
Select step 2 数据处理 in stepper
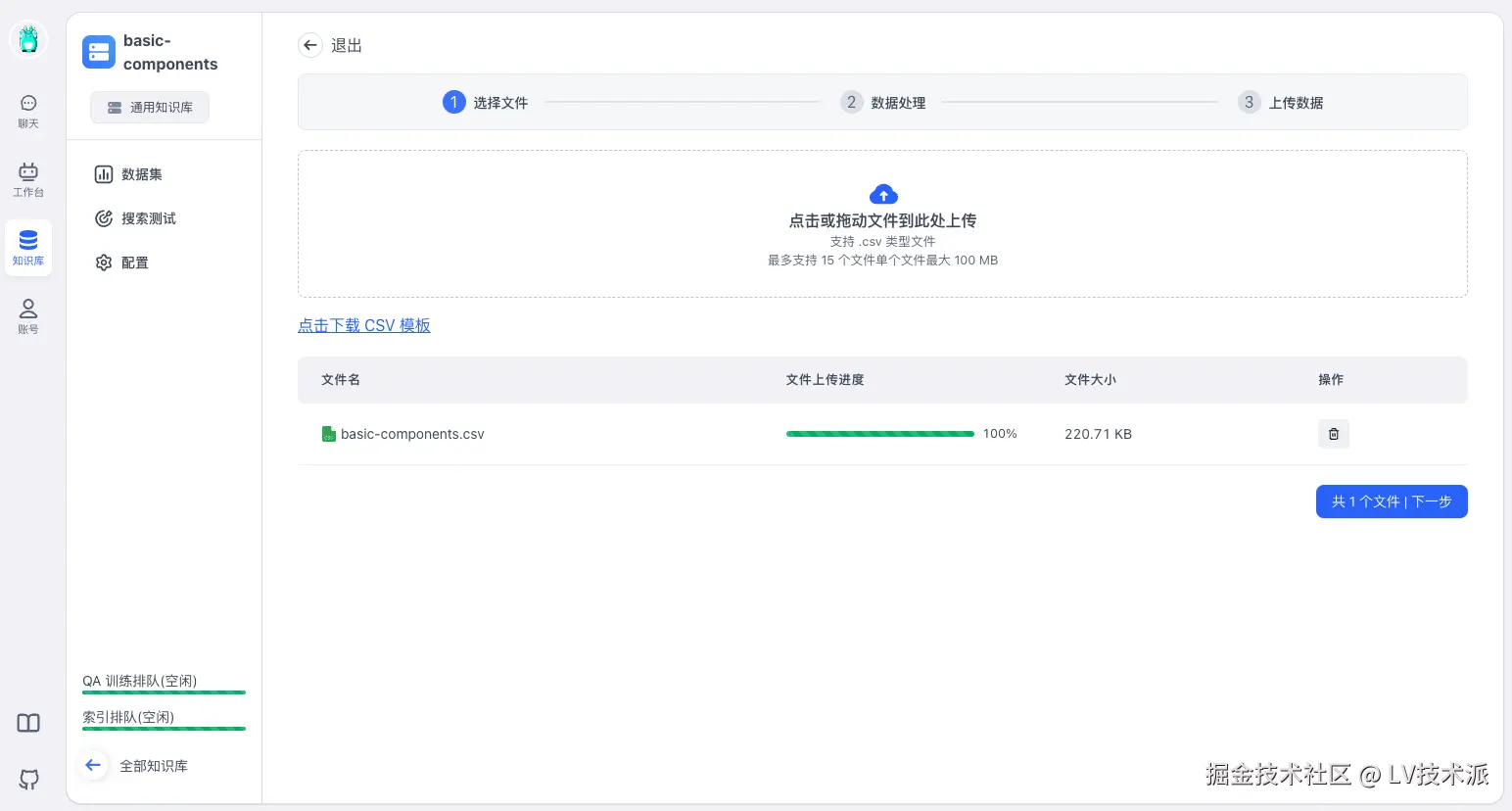click(x=883, y=103)
